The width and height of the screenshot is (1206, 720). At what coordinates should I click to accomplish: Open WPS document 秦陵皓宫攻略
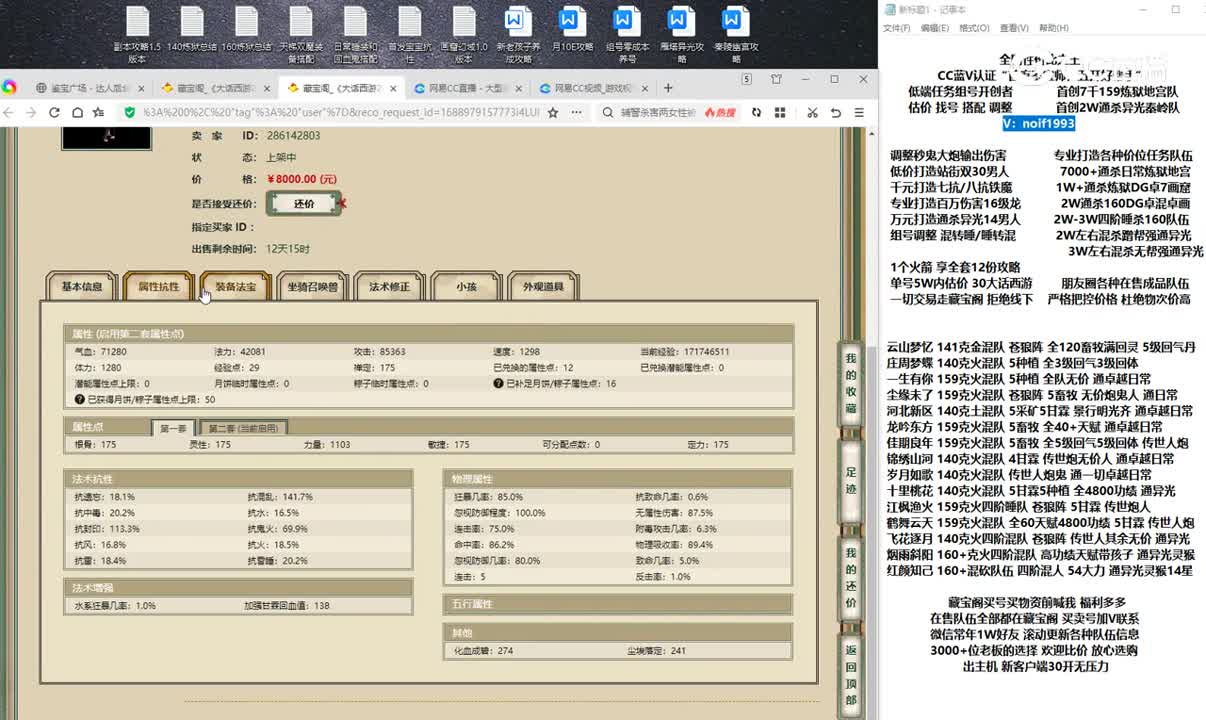(735, 35)
